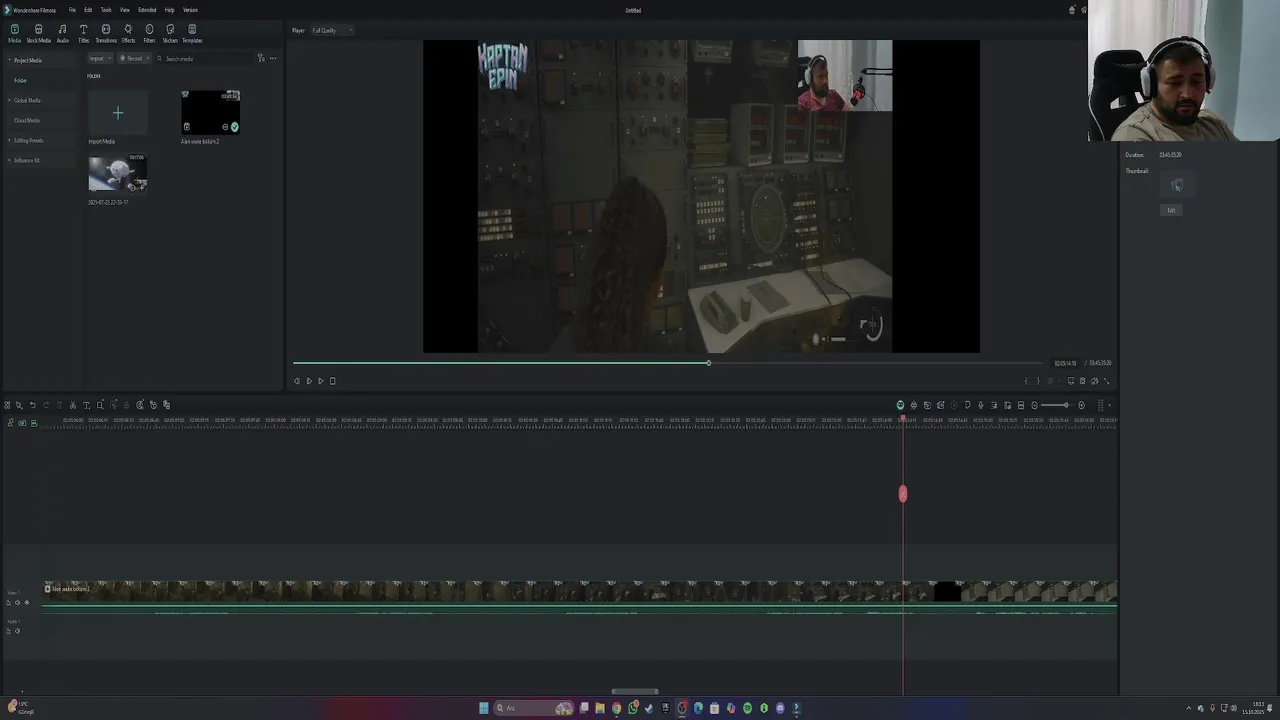This screenshot has width=1280, height=720.
Task: Select the Cloud Media item
Action: [27, 120]
